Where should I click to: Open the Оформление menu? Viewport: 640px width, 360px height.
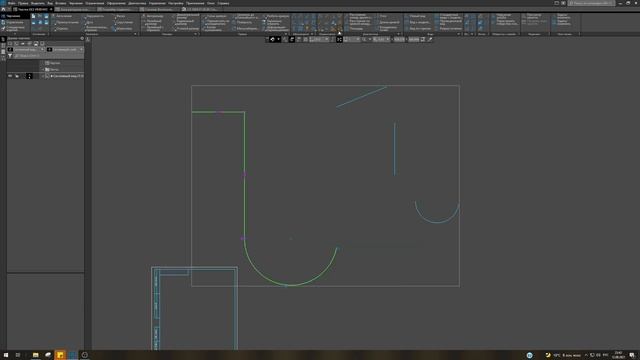click(x=116, y=3)
